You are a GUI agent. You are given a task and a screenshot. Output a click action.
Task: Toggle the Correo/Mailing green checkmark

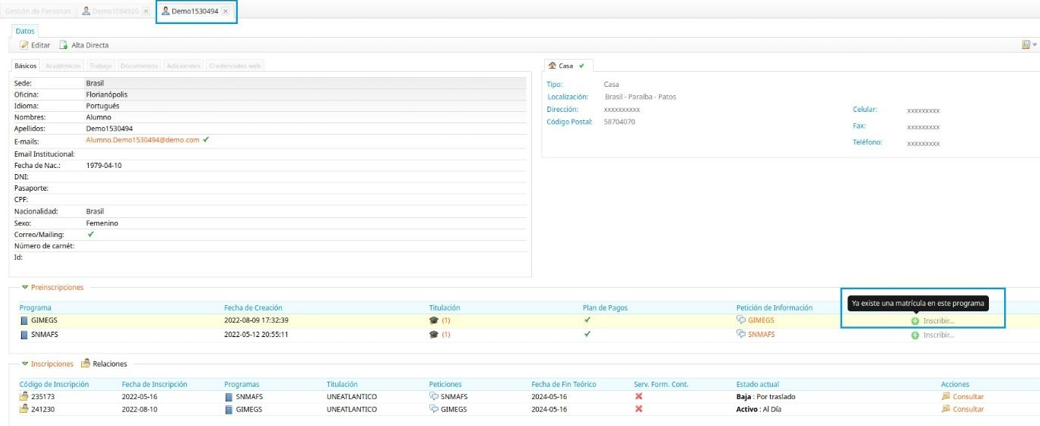91,234
